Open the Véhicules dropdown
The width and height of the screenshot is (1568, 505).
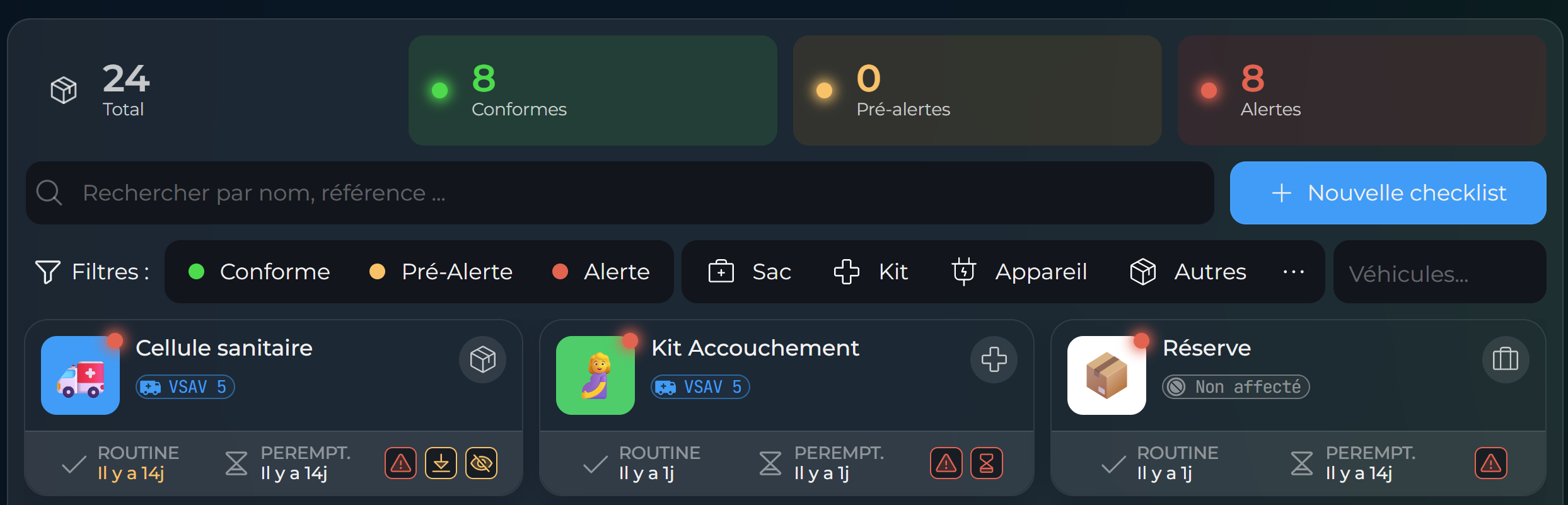(1439, 273)
